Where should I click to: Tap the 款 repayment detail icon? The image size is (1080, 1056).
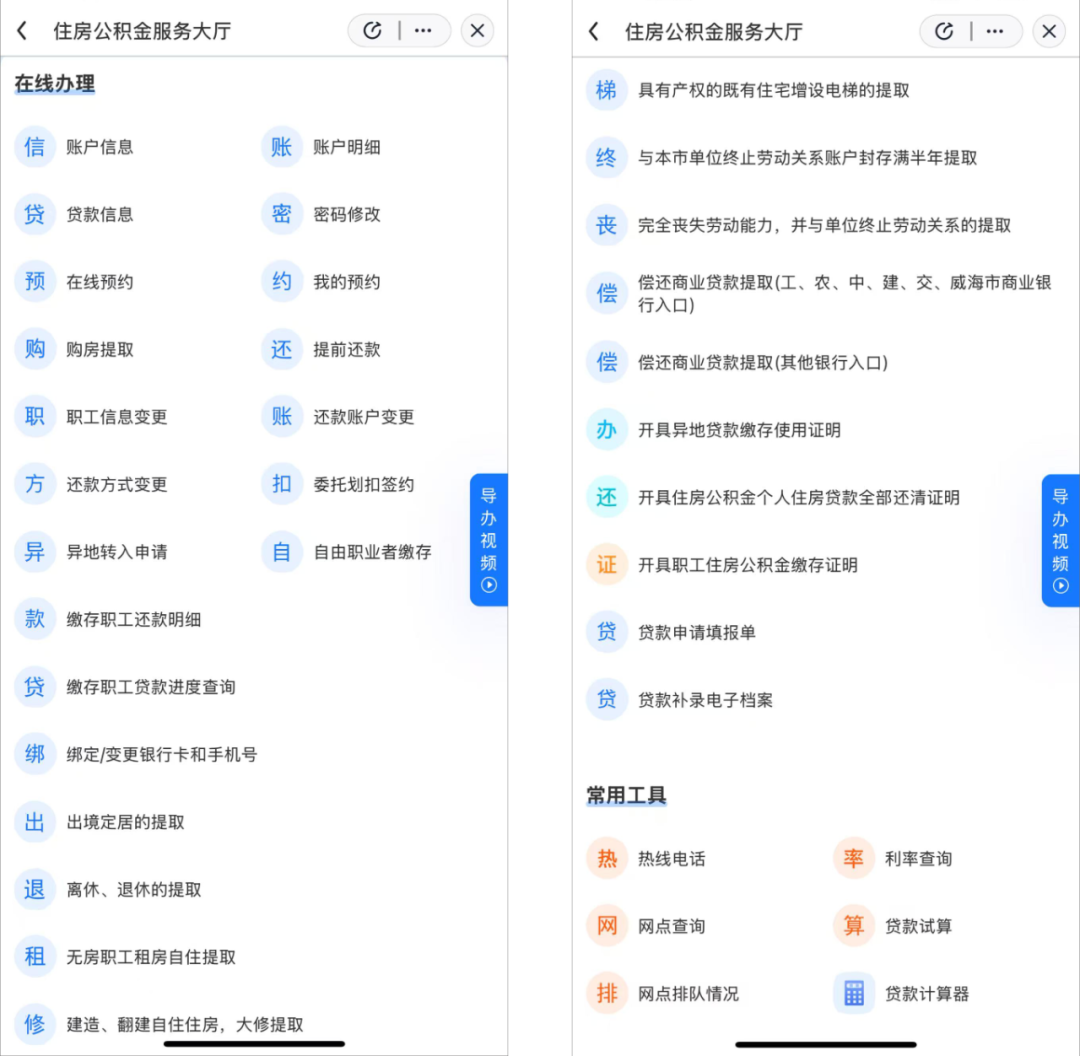(x=34, y=619)
